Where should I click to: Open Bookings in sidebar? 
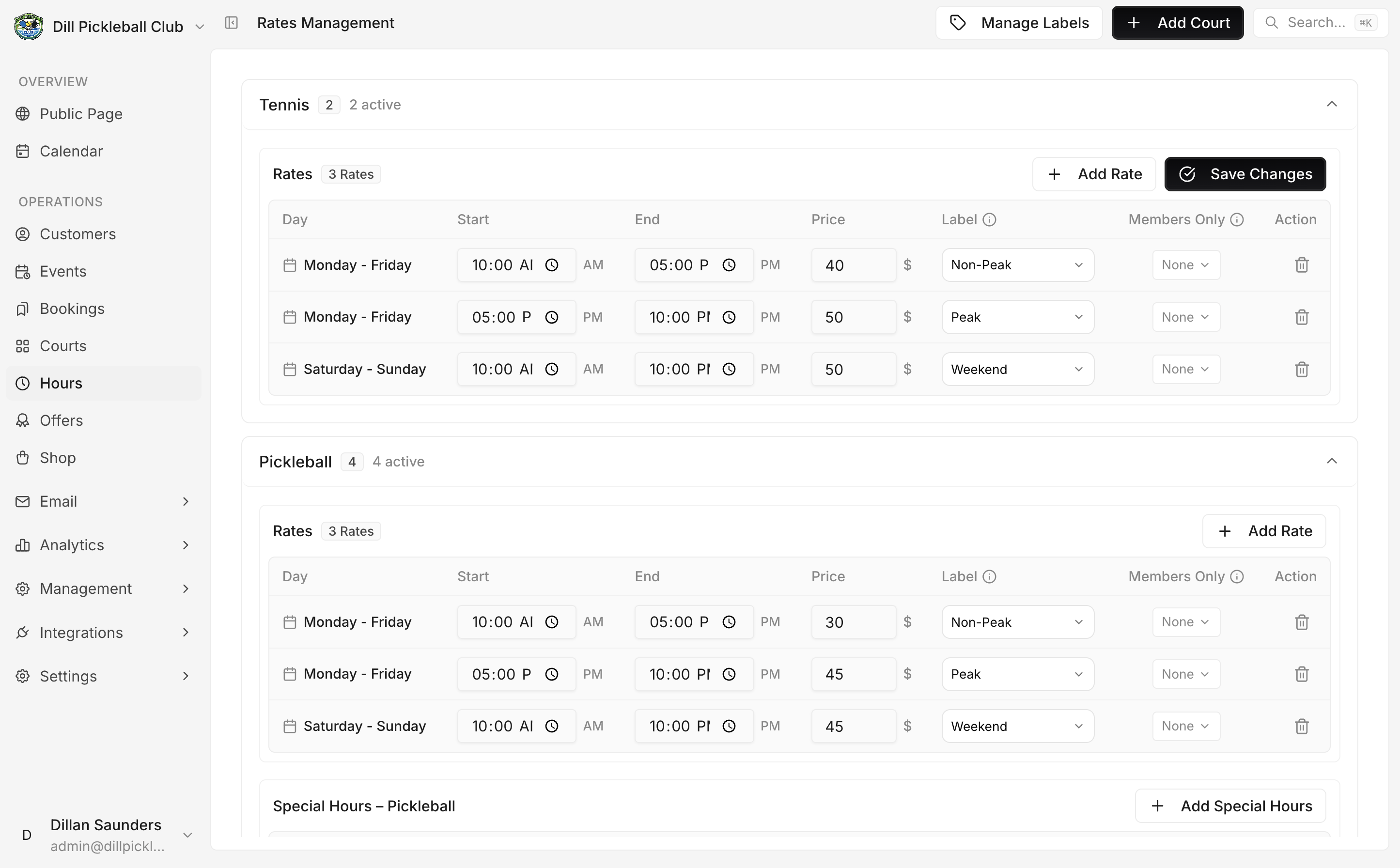pos(103,309)
